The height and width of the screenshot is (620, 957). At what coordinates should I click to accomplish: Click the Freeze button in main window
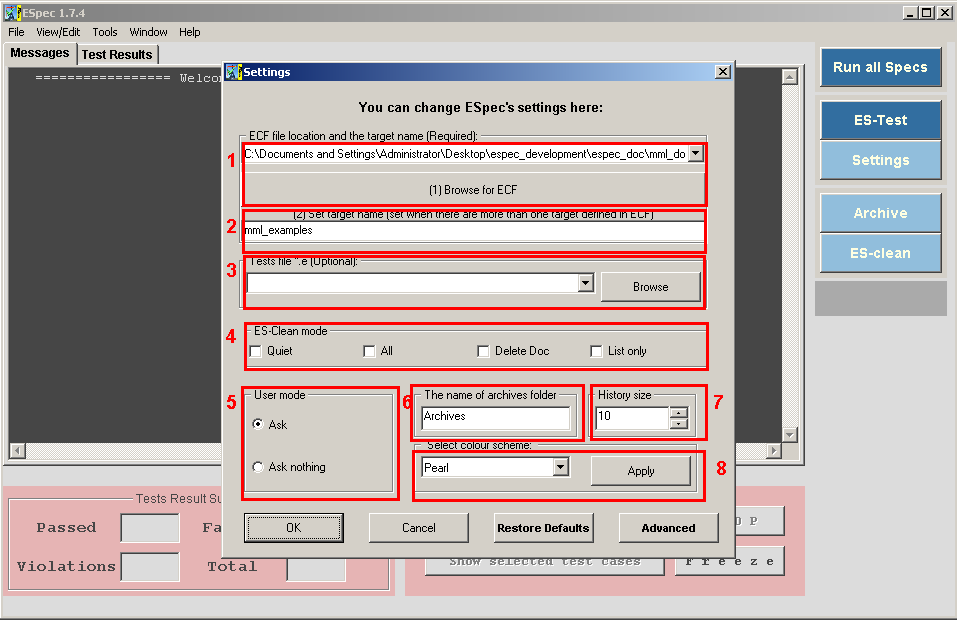[x=730, y=561]
